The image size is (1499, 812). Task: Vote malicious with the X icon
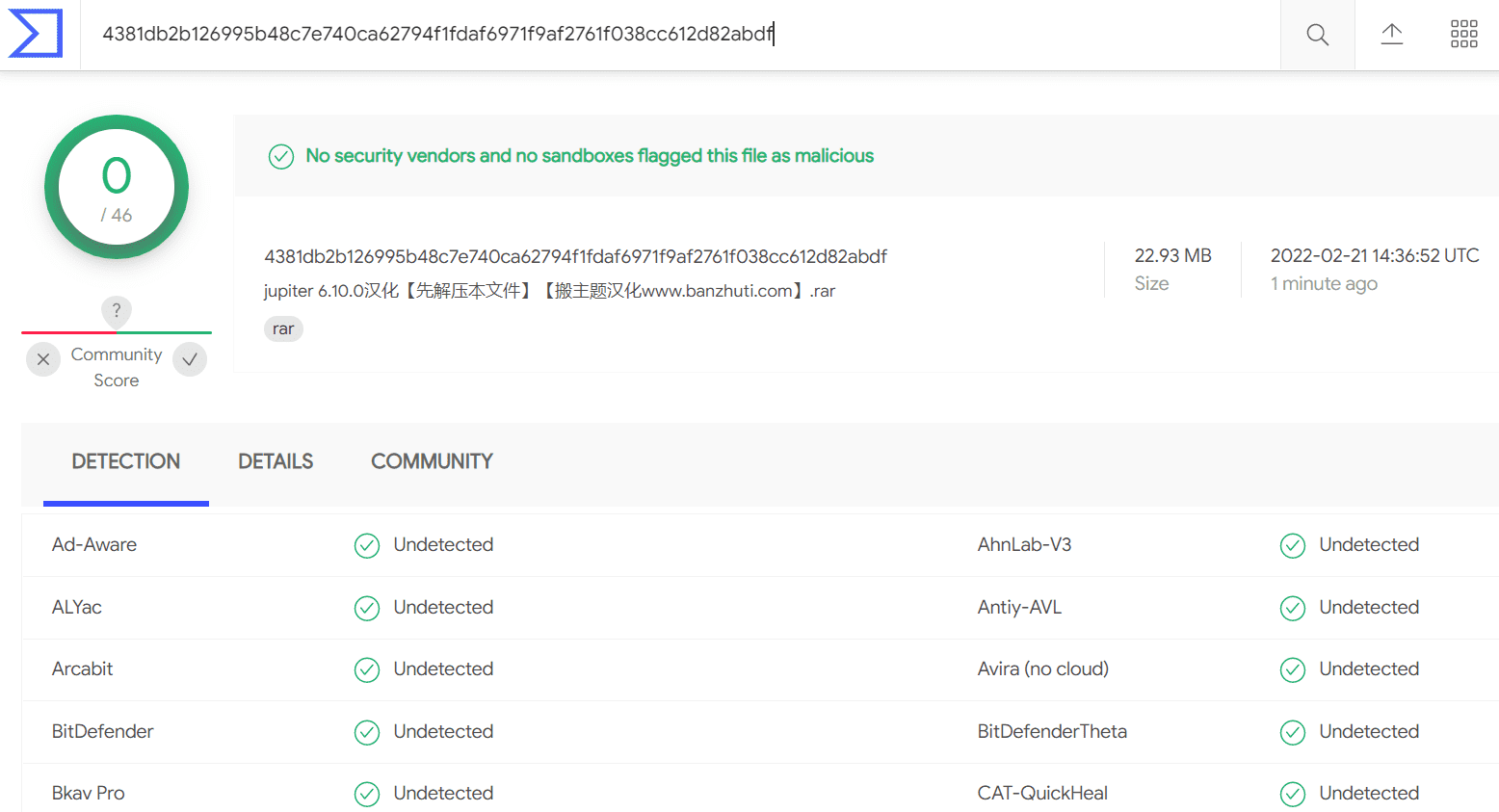(43, 359)
